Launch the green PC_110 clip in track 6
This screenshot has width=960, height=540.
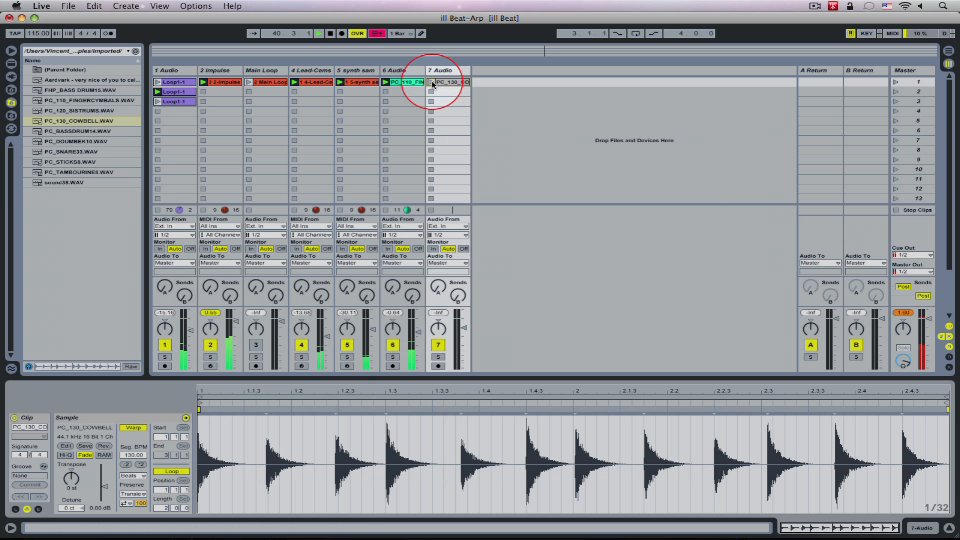[x=386, y=81]
